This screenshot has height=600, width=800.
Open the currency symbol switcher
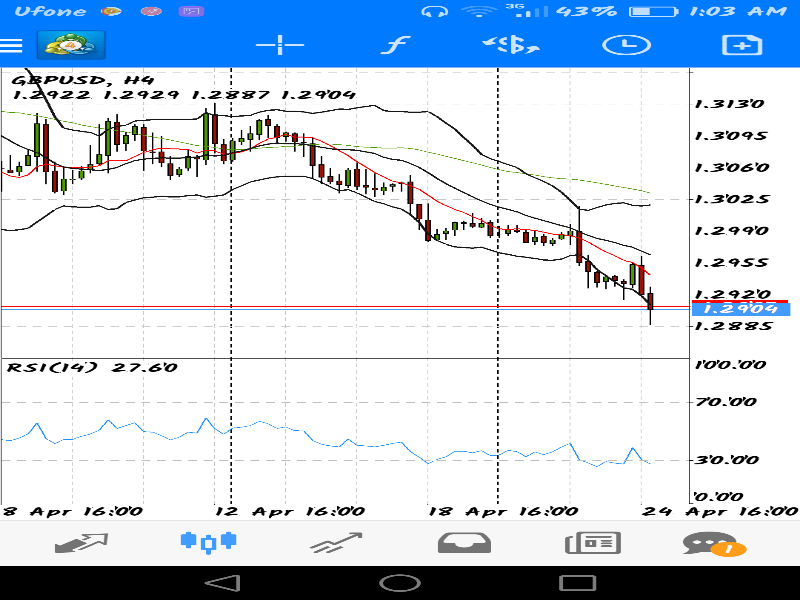pos(511,45)
